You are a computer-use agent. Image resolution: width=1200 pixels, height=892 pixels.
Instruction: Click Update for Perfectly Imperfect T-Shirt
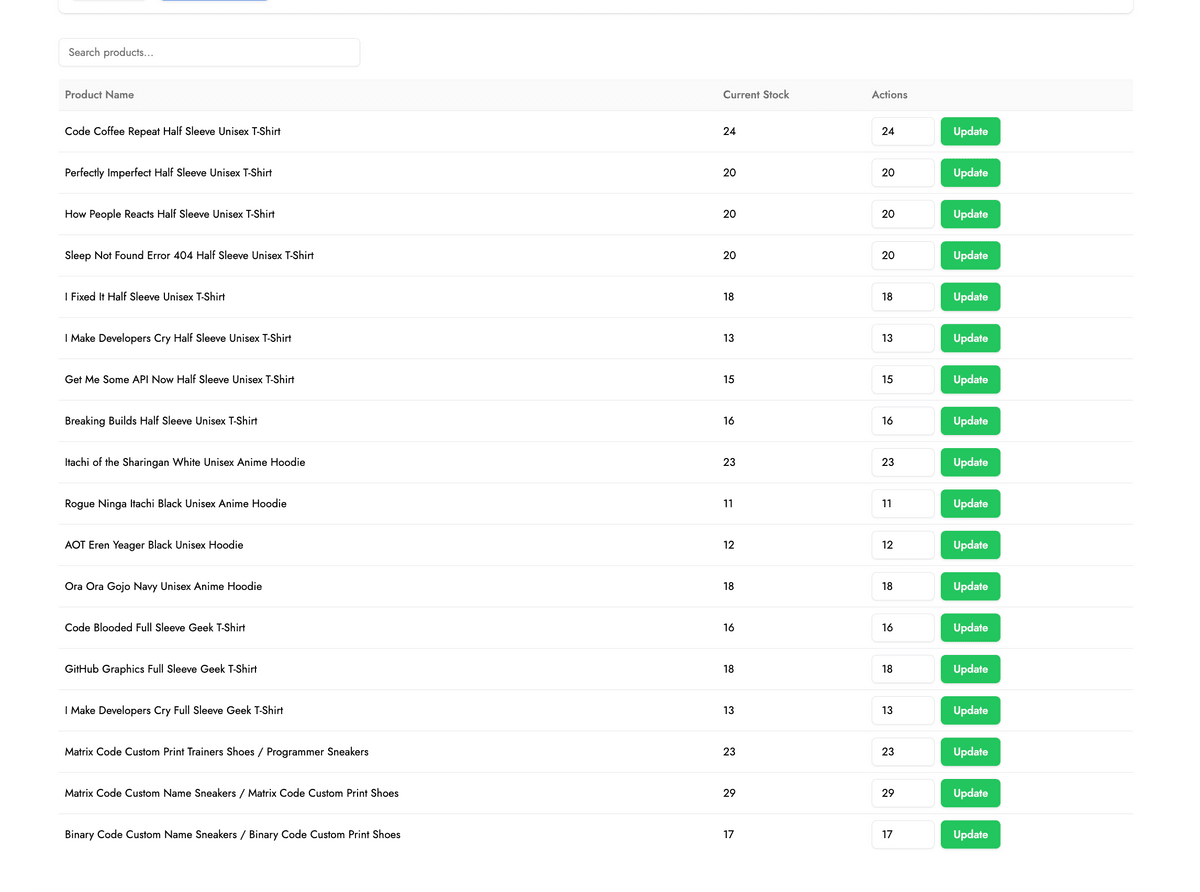click(x=970, y=173)
